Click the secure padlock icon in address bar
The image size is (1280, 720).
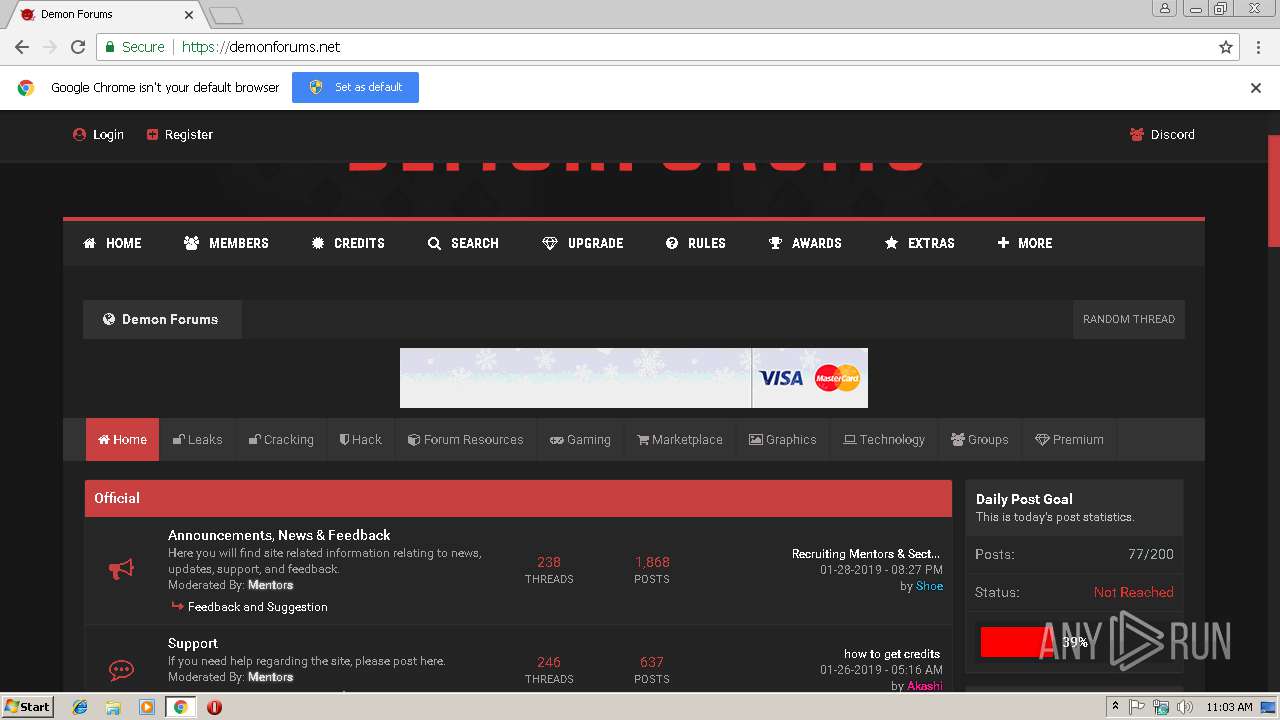[x=110, y=47]
